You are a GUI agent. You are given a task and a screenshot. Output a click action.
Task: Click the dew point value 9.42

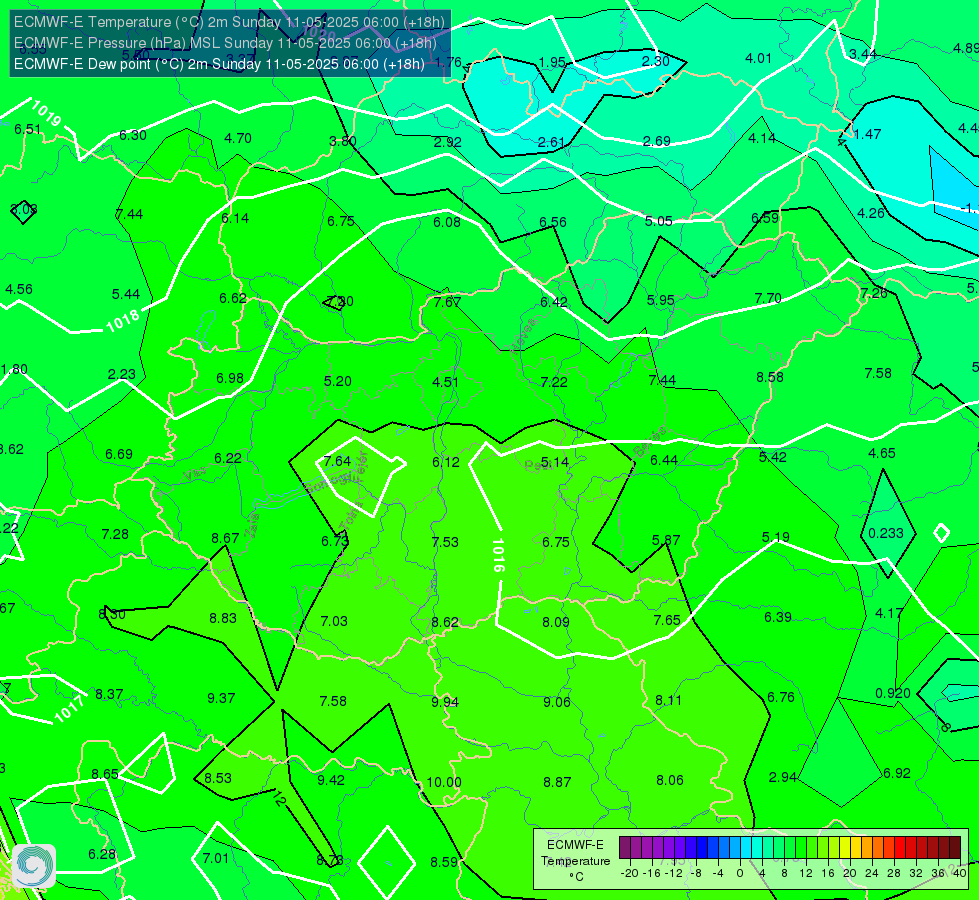(x=331, y=779)
